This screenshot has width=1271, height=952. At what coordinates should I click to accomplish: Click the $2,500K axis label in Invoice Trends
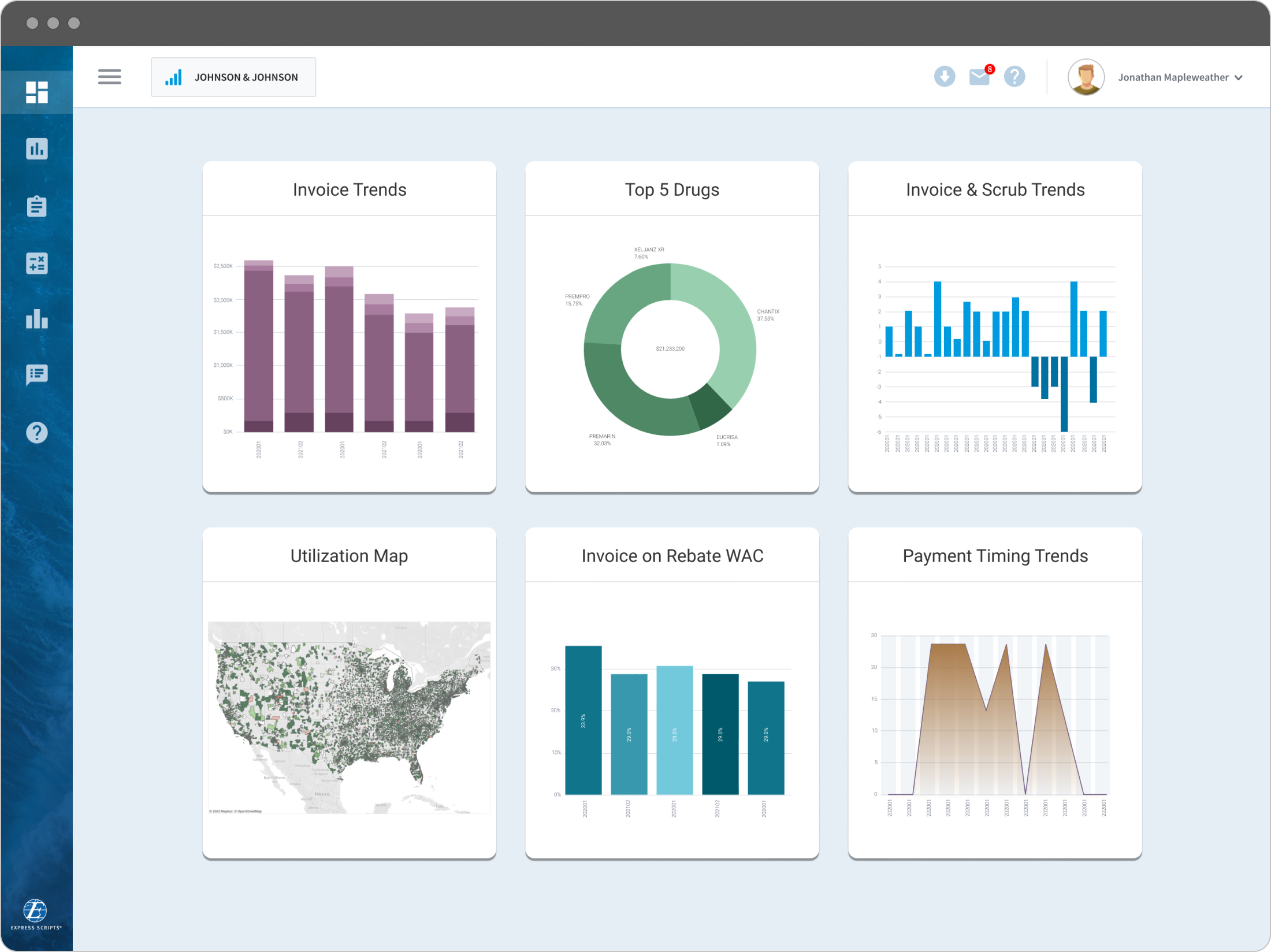pos(222,266)
